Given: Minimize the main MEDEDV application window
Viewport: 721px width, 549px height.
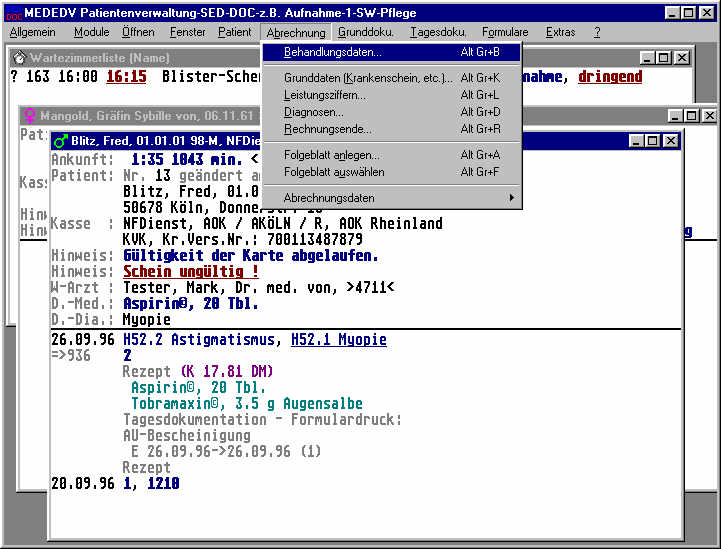Looking at the screenshot, I should [672, 13].
